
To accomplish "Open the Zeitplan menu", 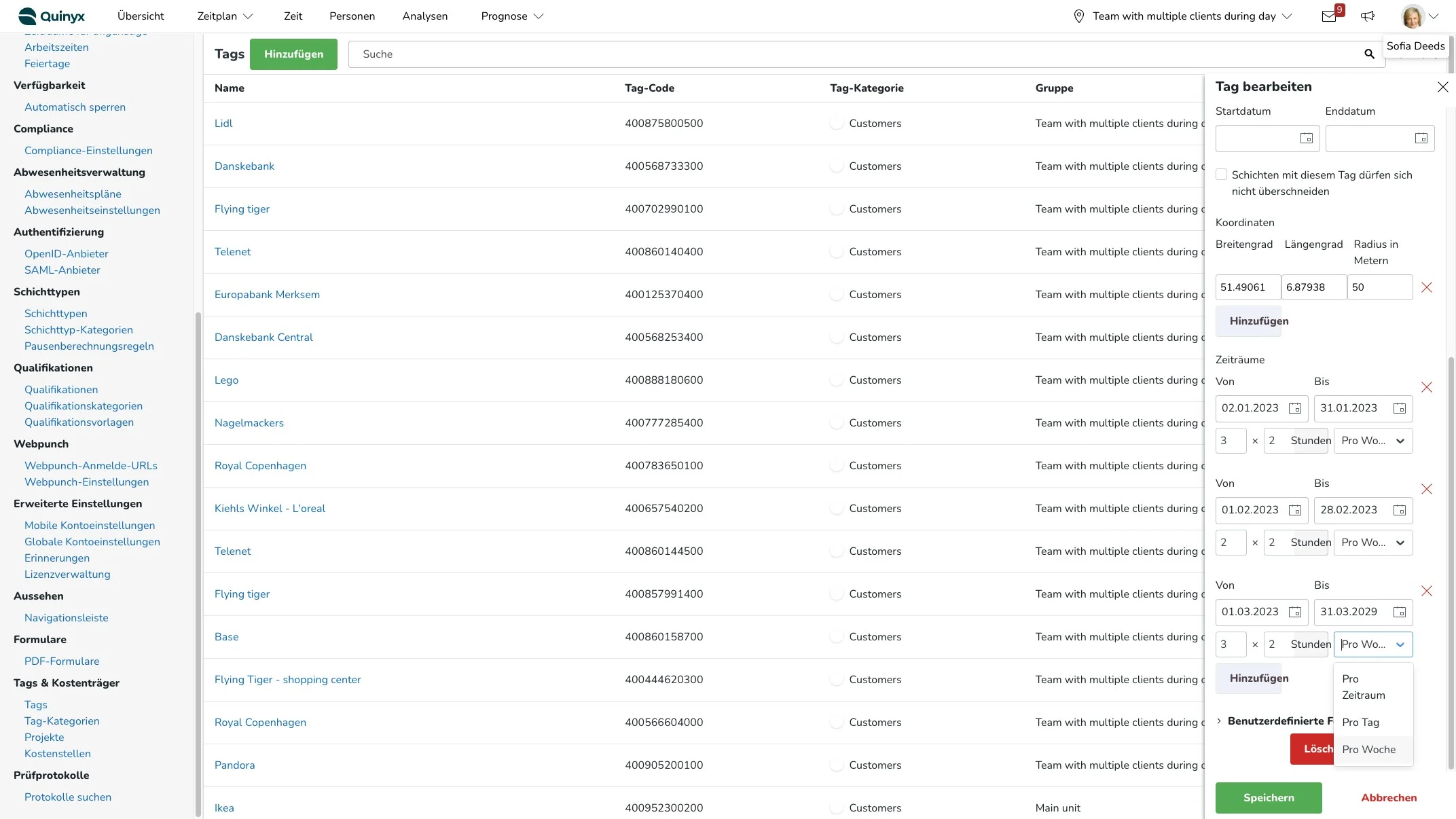I will [x=224, y=16].
